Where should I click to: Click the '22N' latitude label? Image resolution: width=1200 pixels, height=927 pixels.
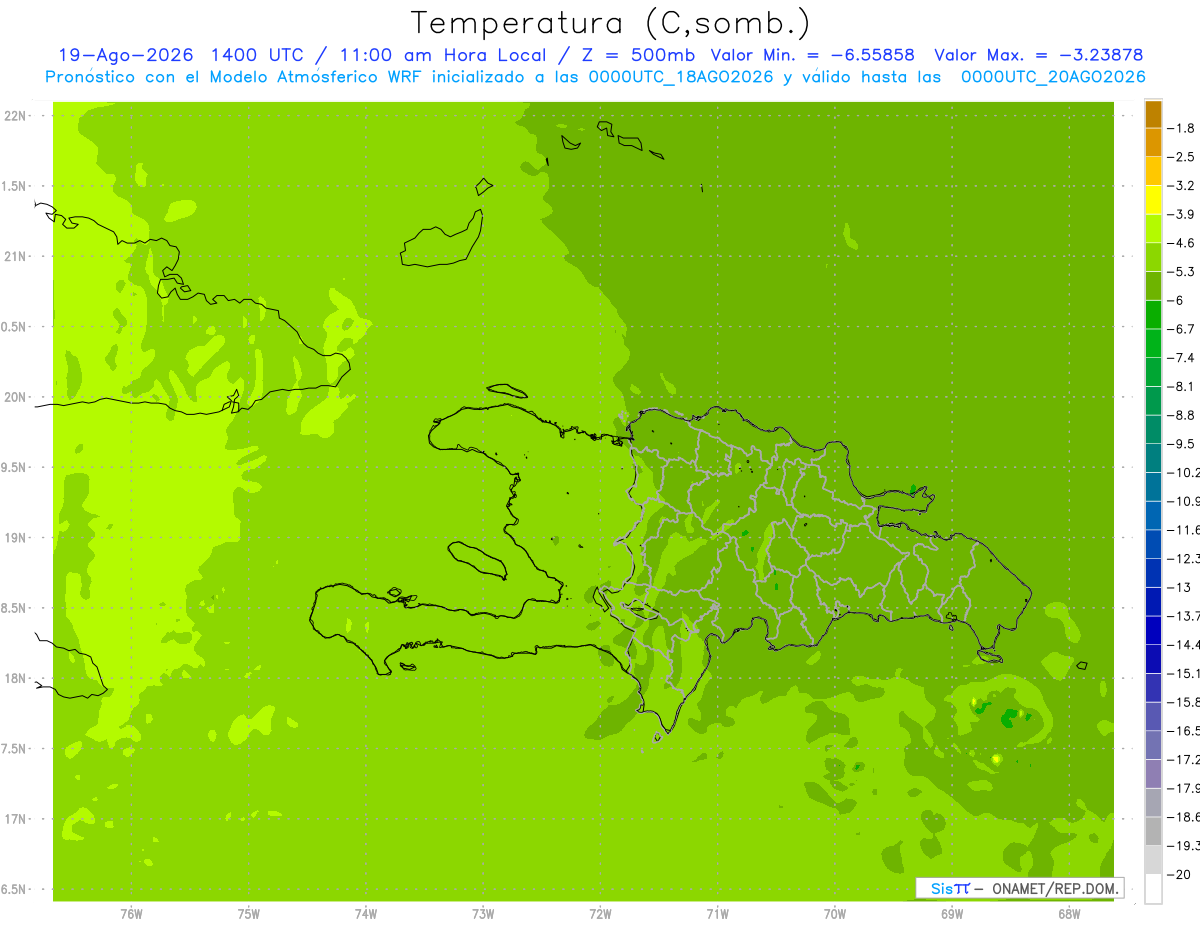point(15,116)
